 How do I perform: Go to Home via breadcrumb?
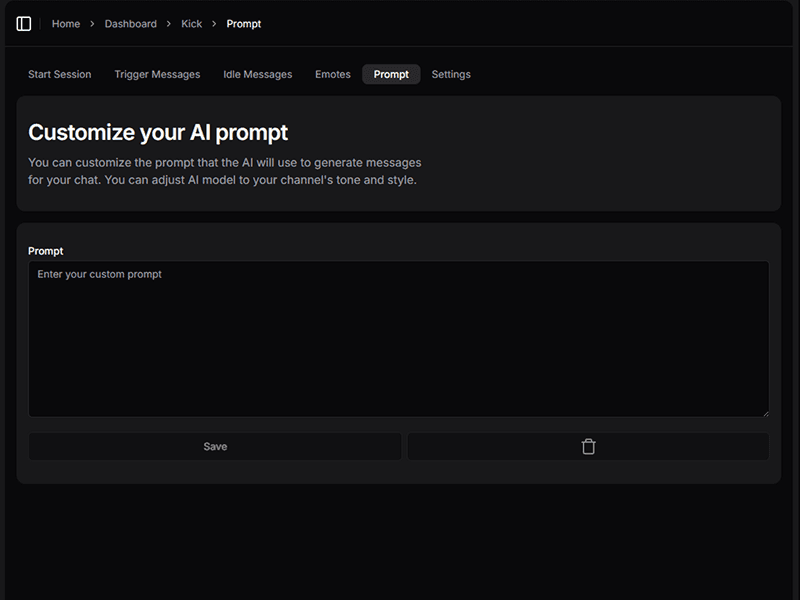pyautogui.click(x=66, y=24)
